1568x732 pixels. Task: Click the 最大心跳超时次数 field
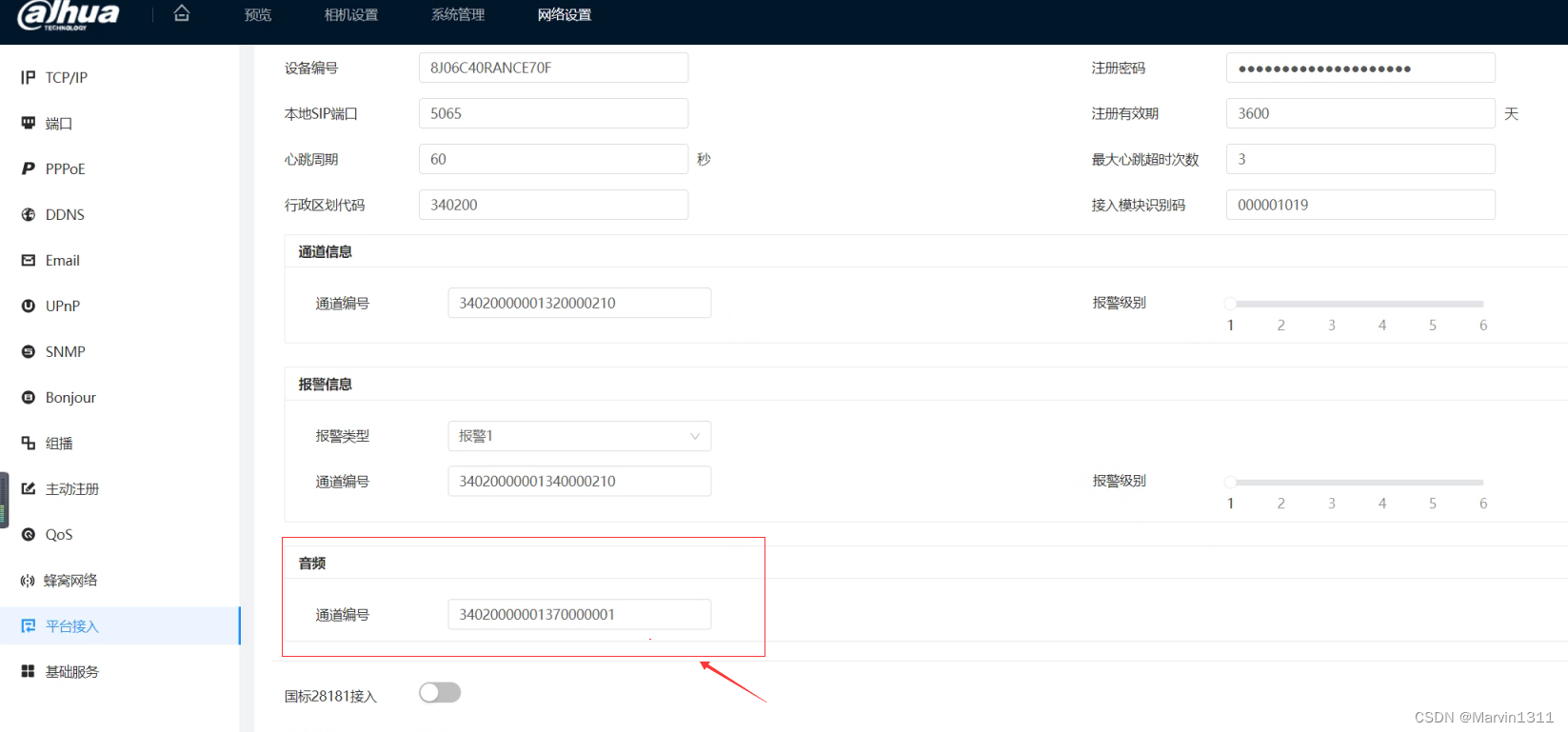coord(1360,159)
